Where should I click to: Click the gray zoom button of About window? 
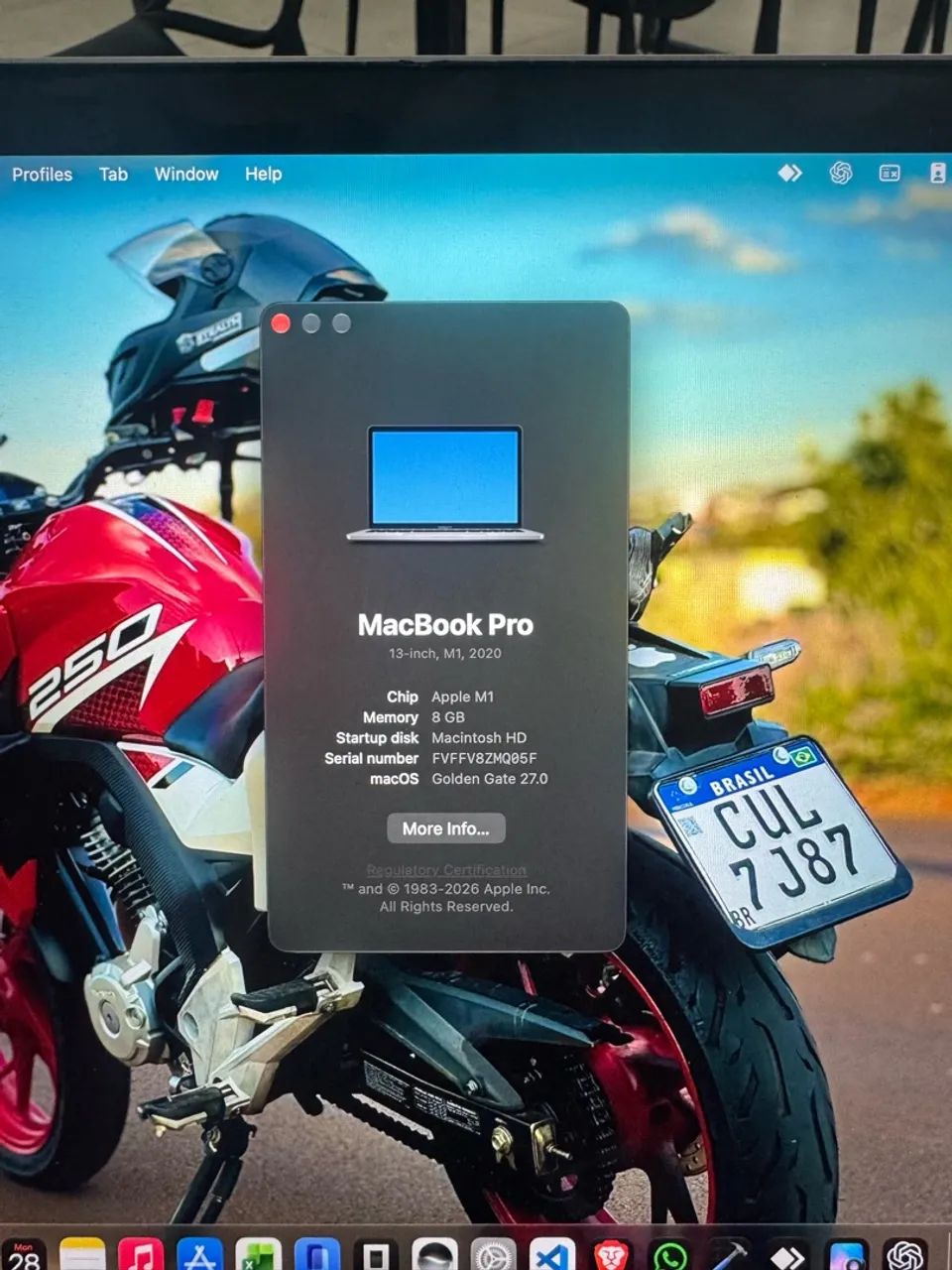(342, 323)
